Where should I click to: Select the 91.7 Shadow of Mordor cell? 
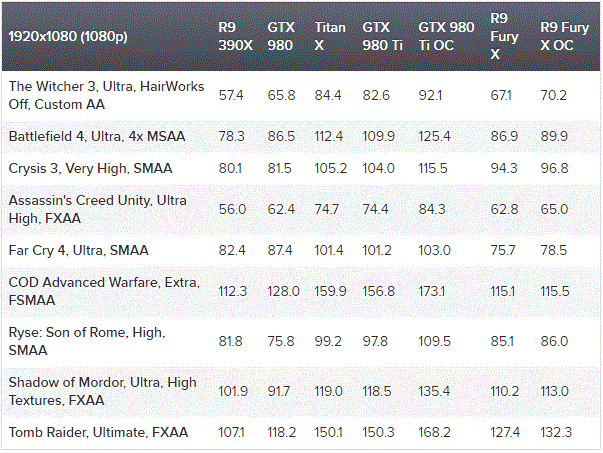tap(281, 391)
